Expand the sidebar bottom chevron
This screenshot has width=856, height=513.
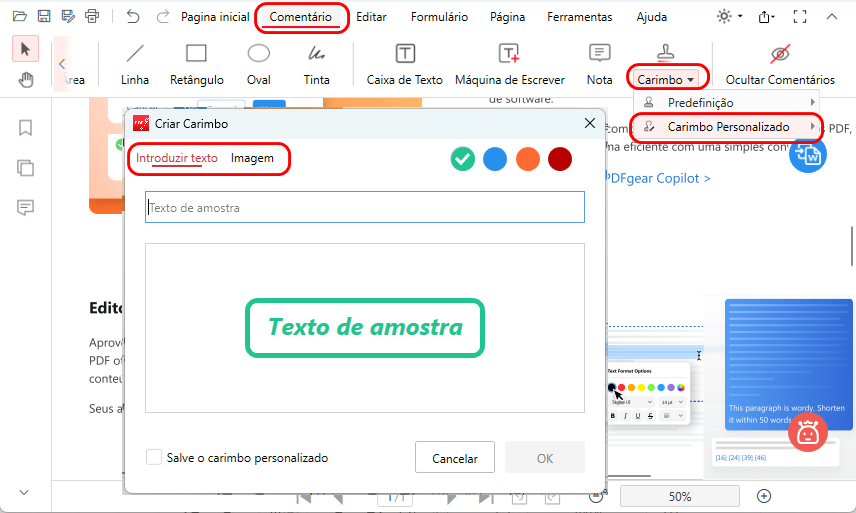(x=24, y=492)
